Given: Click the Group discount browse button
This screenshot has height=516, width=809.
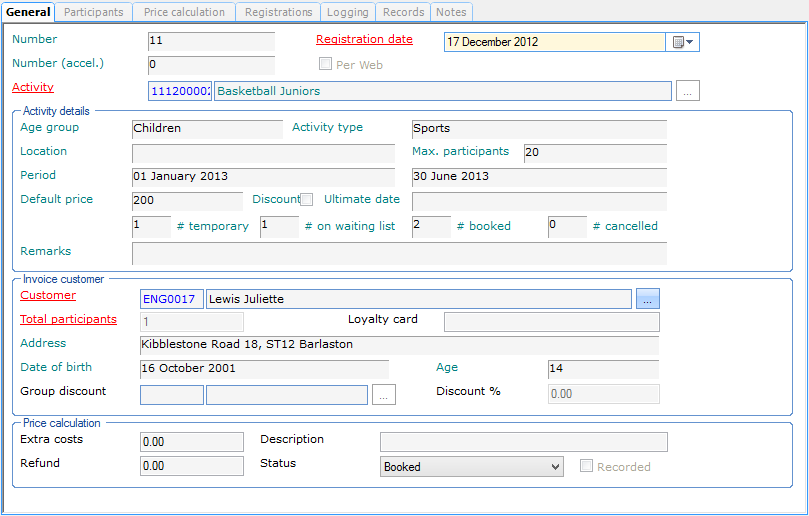Looking at the screenshot, I should pos(384,395).
